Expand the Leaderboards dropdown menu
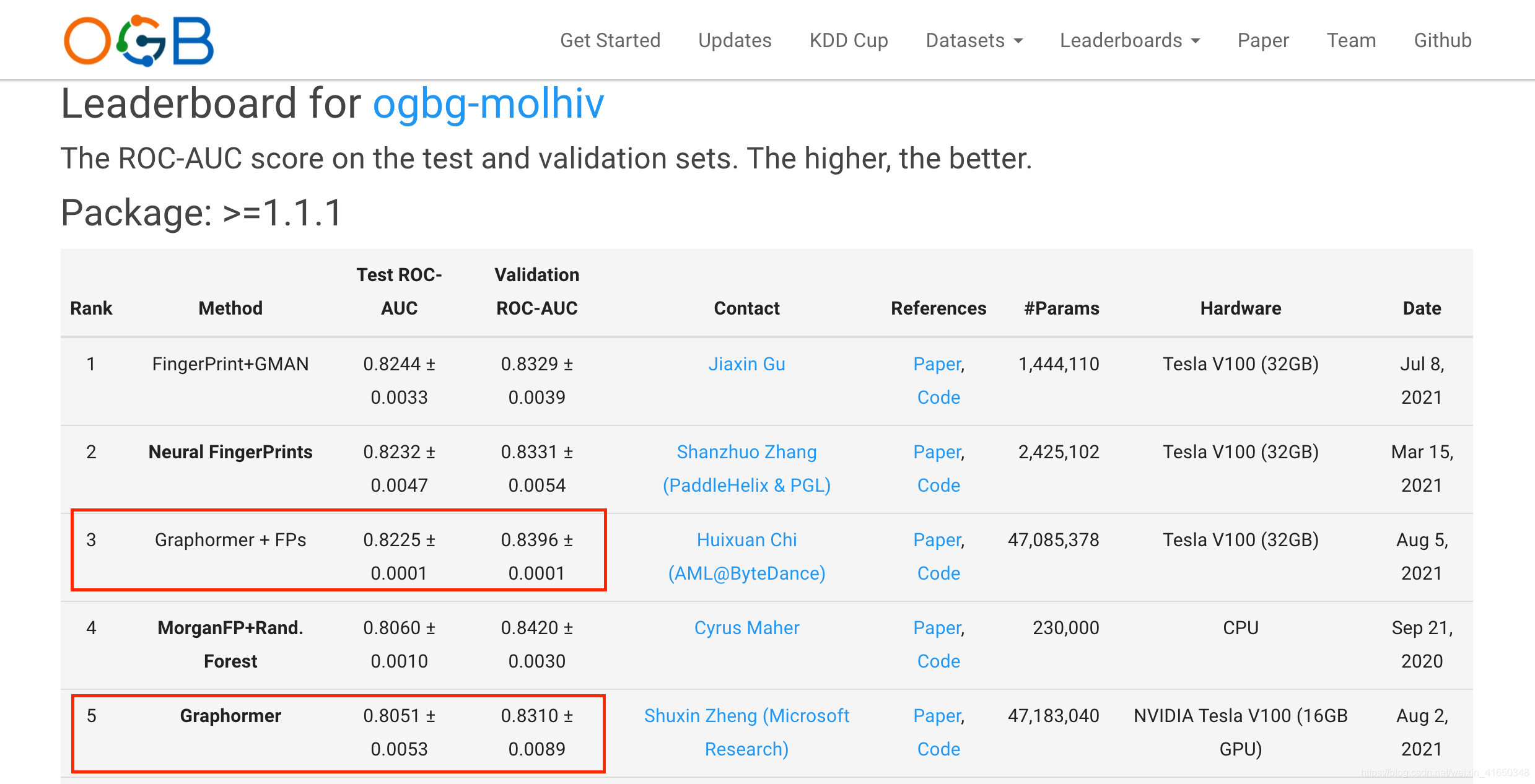This screenshot has height=784, width=1535. 1130,40
